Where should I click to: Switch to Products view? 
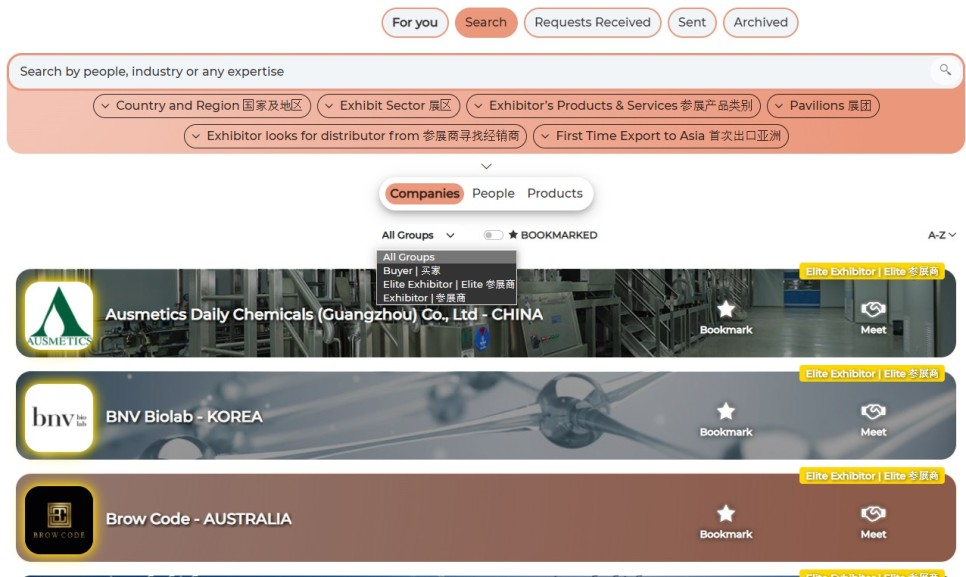click(554, 193)
